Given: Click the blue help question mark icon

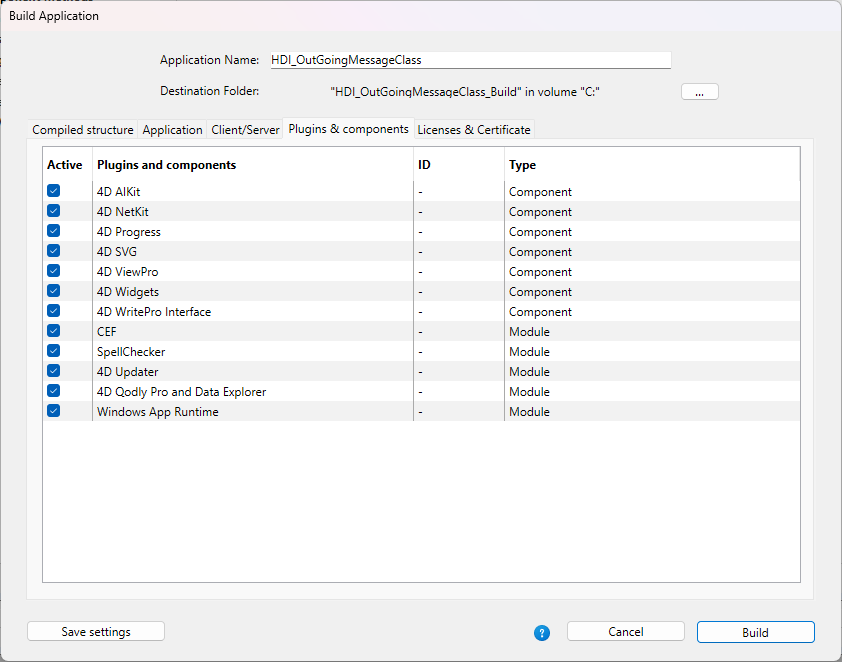Looking at the screenshot, I should [542, 632].
